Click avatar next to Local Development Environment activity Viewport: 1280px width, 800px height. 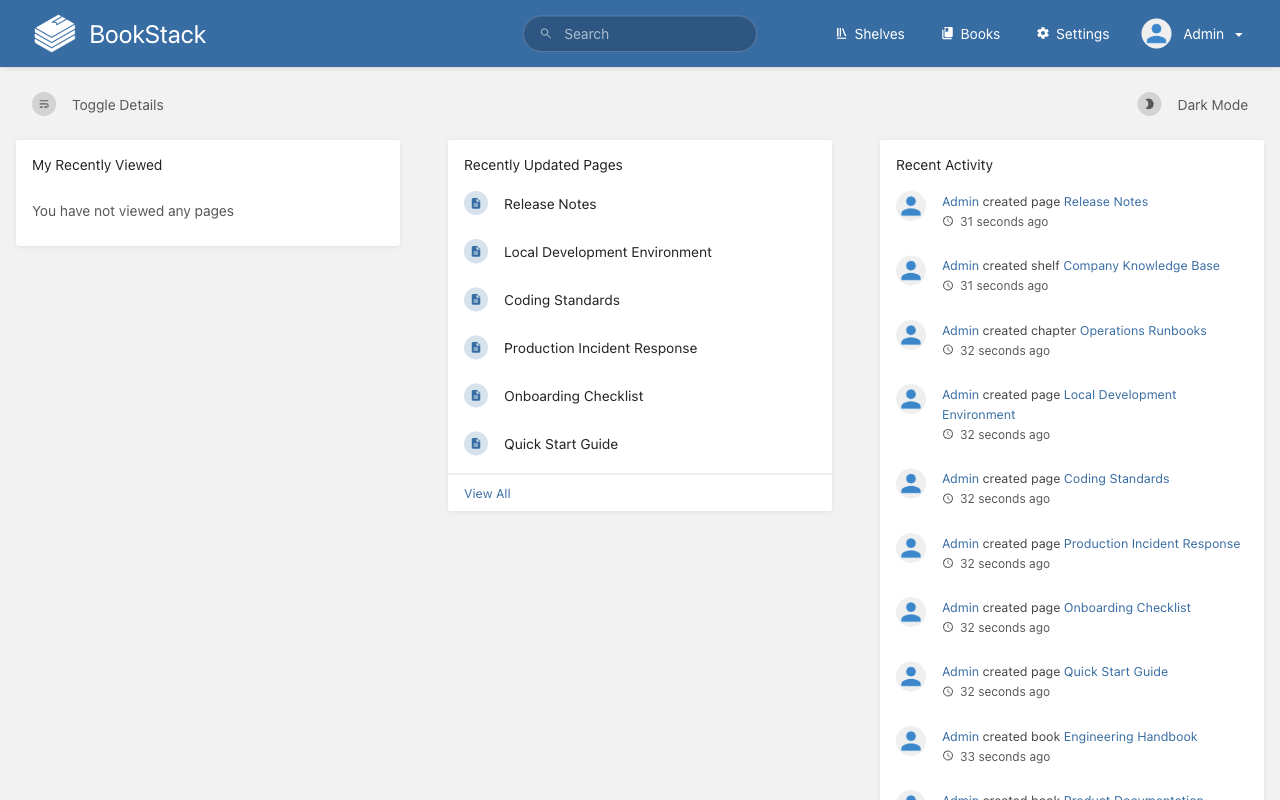[911, 399]
